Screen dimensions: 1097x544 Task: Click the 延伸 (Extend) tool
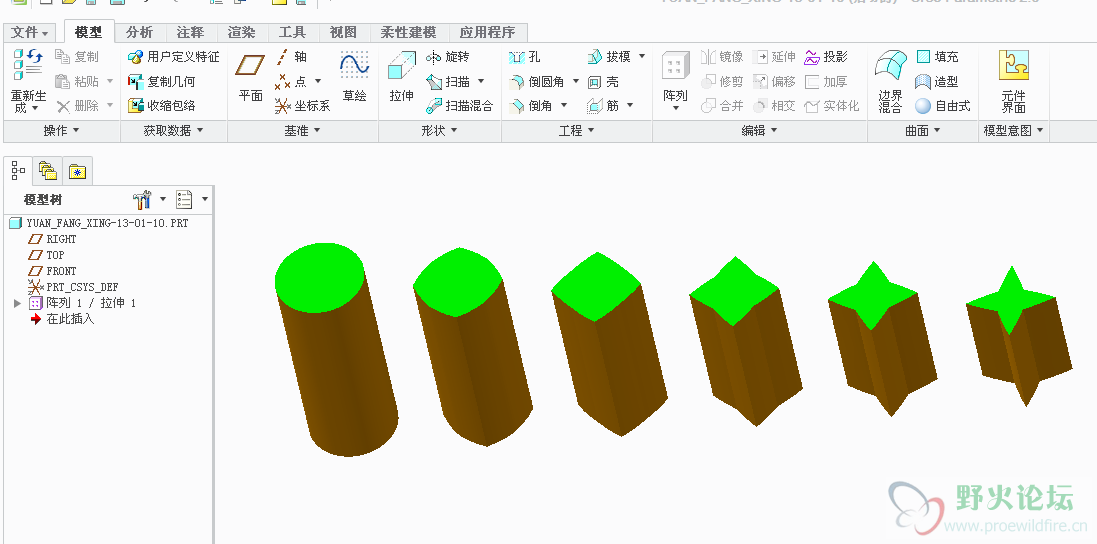pyautogui.click(x=774, y=57)
